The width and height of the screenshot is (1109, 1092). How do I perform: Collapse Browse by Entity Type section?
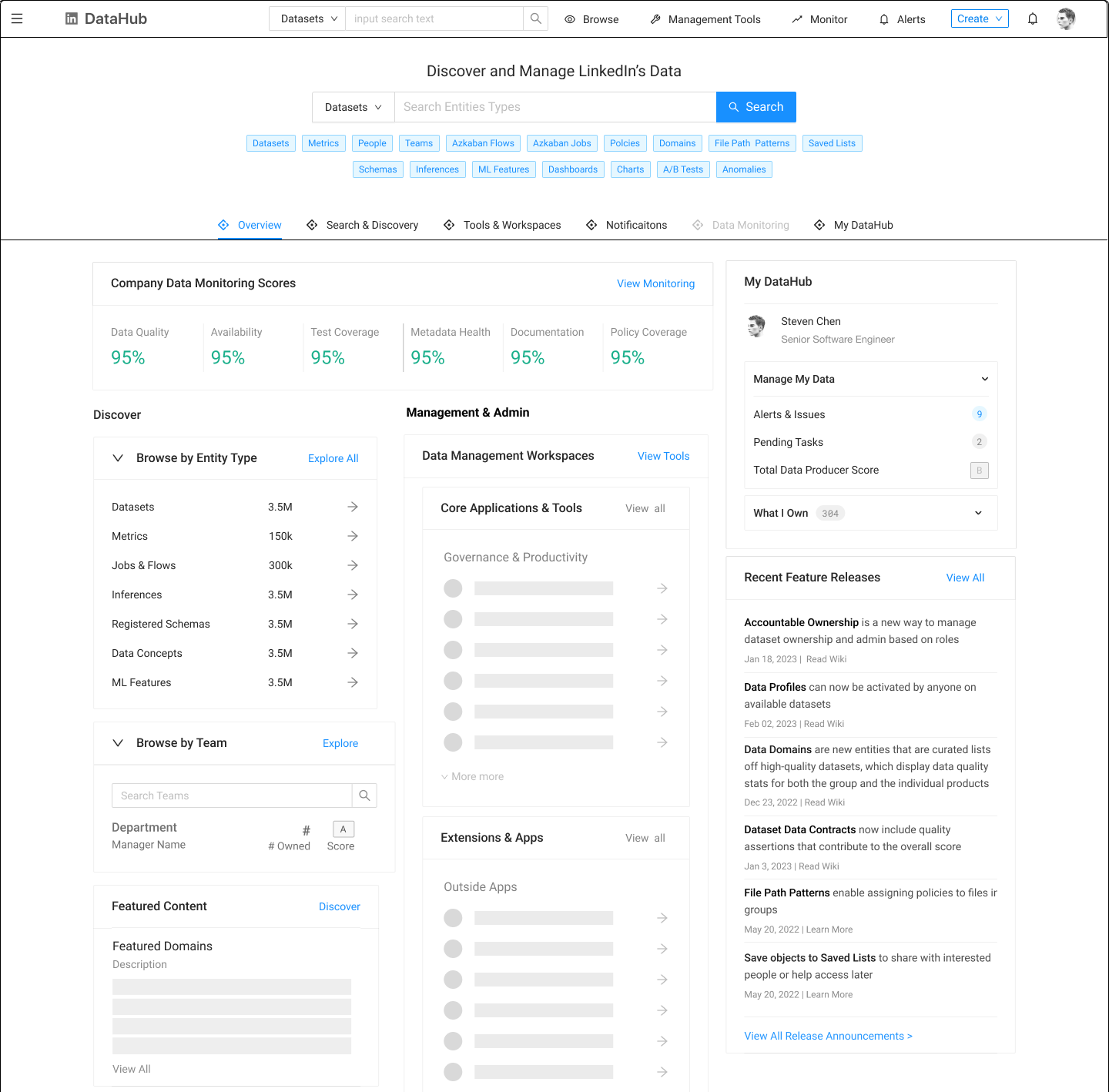pyautogui.click(x=118, y=458)
